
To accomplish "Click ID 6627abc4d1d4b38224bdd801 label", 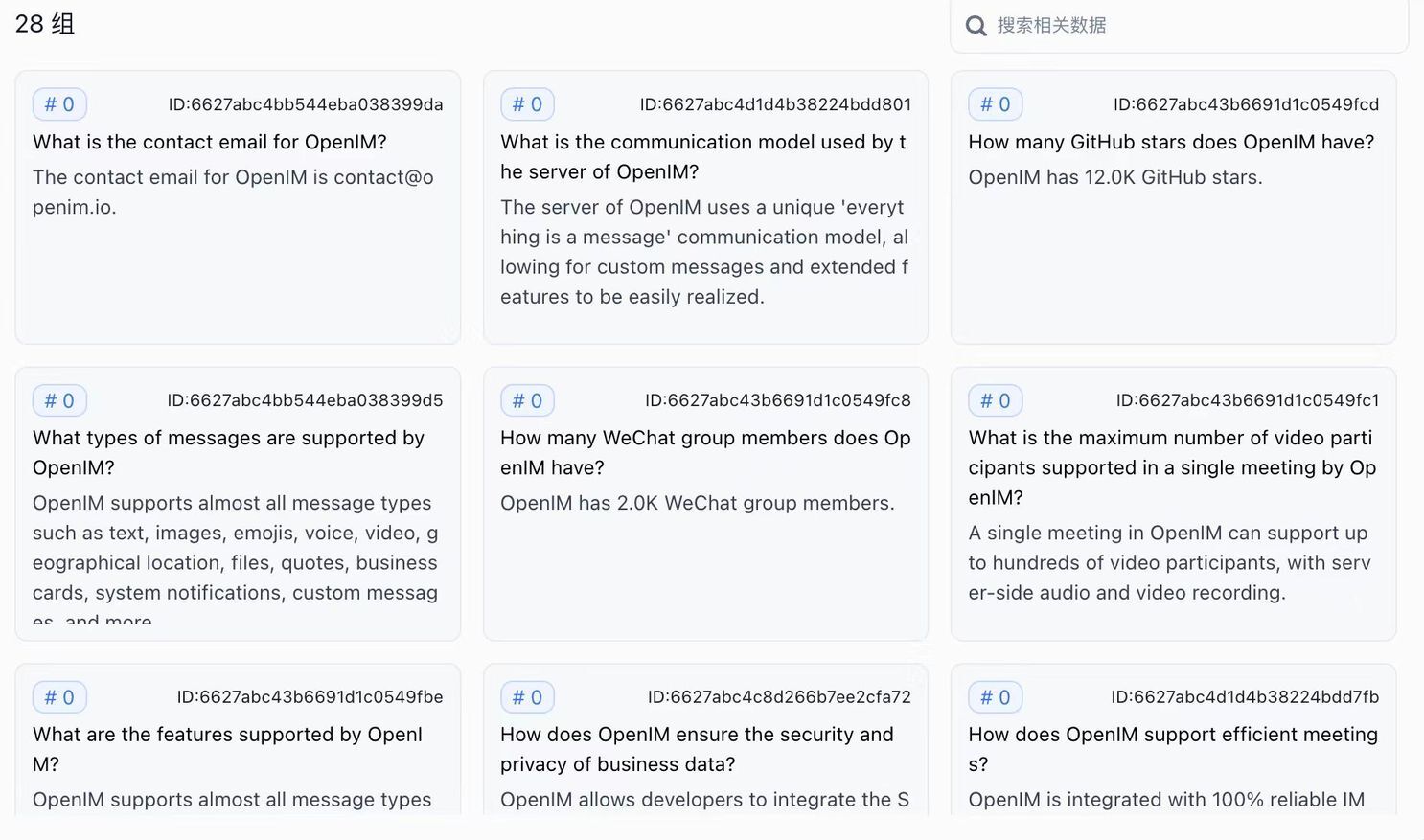I will click(x=775, y=104).
